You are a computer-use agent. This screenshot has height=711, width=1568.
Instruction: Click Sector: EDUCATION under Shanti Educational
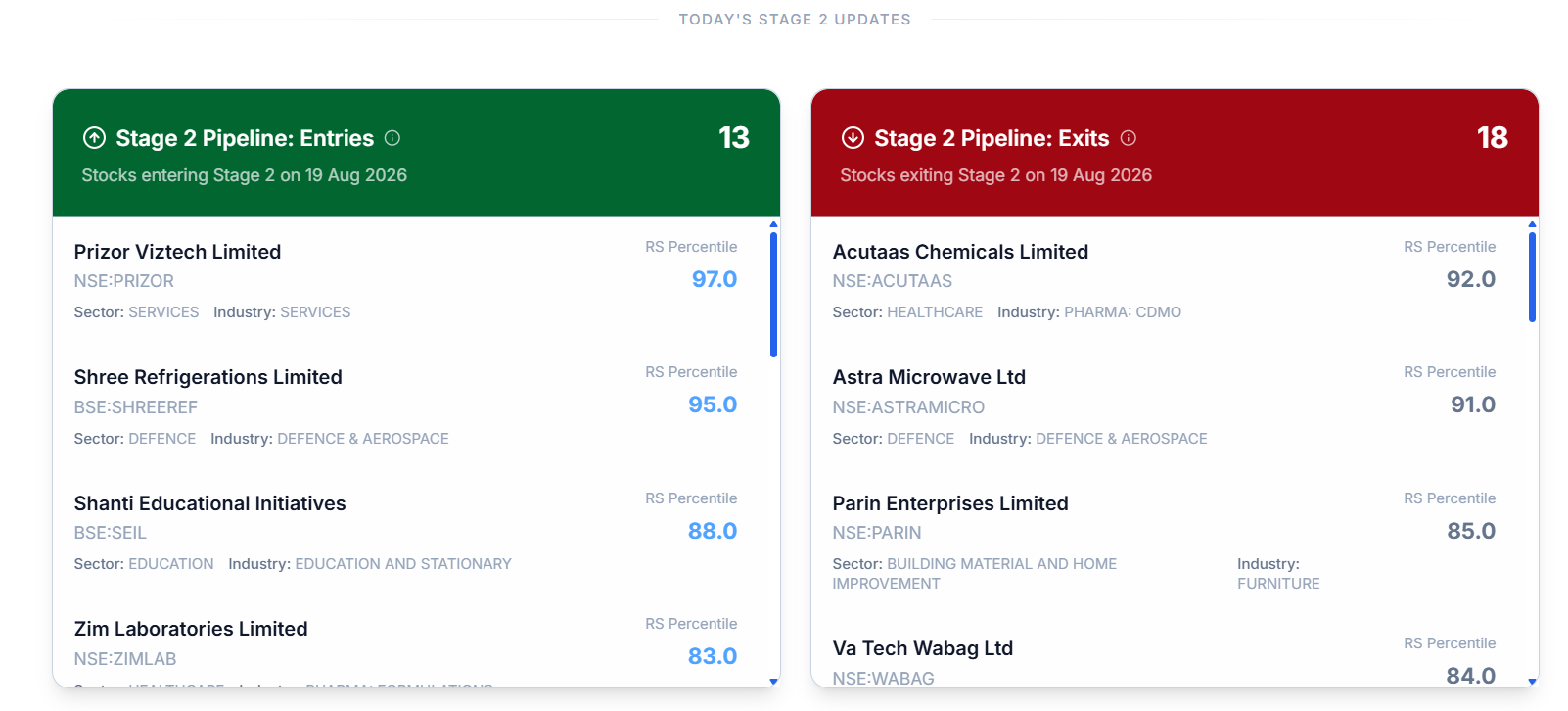(144, 564)
